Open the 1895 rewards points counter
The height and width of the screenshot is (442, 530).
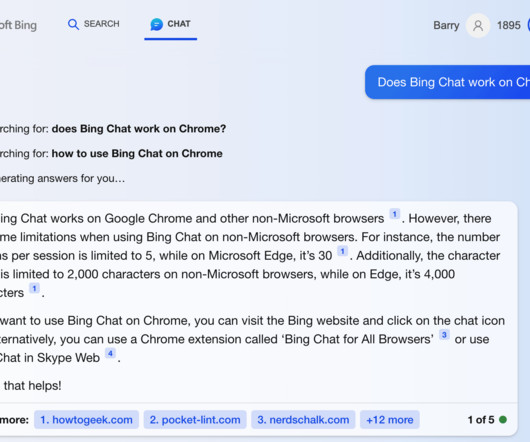pyautogui.click(x=508, y=25)
